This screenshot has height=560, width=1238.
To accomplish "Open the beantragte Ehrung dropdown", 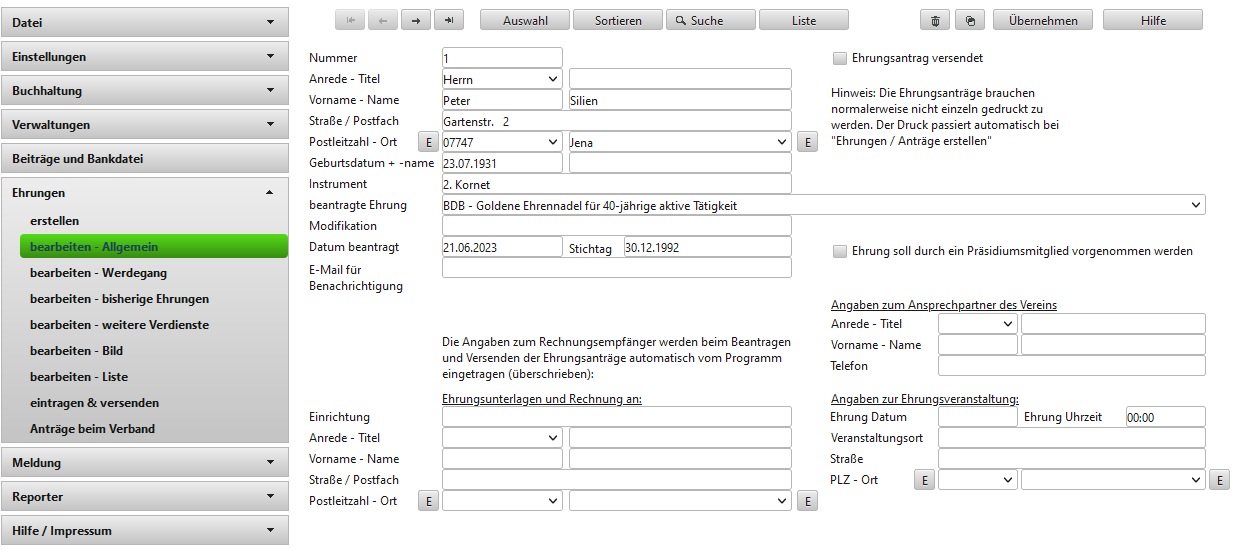I will [x=823, y=205].
